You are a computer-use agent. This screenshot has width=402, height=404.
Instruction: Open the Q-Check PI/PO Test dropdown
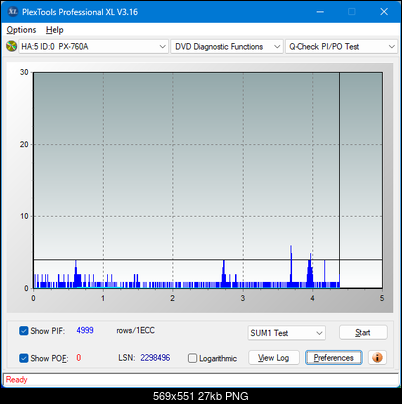point(341,46)
